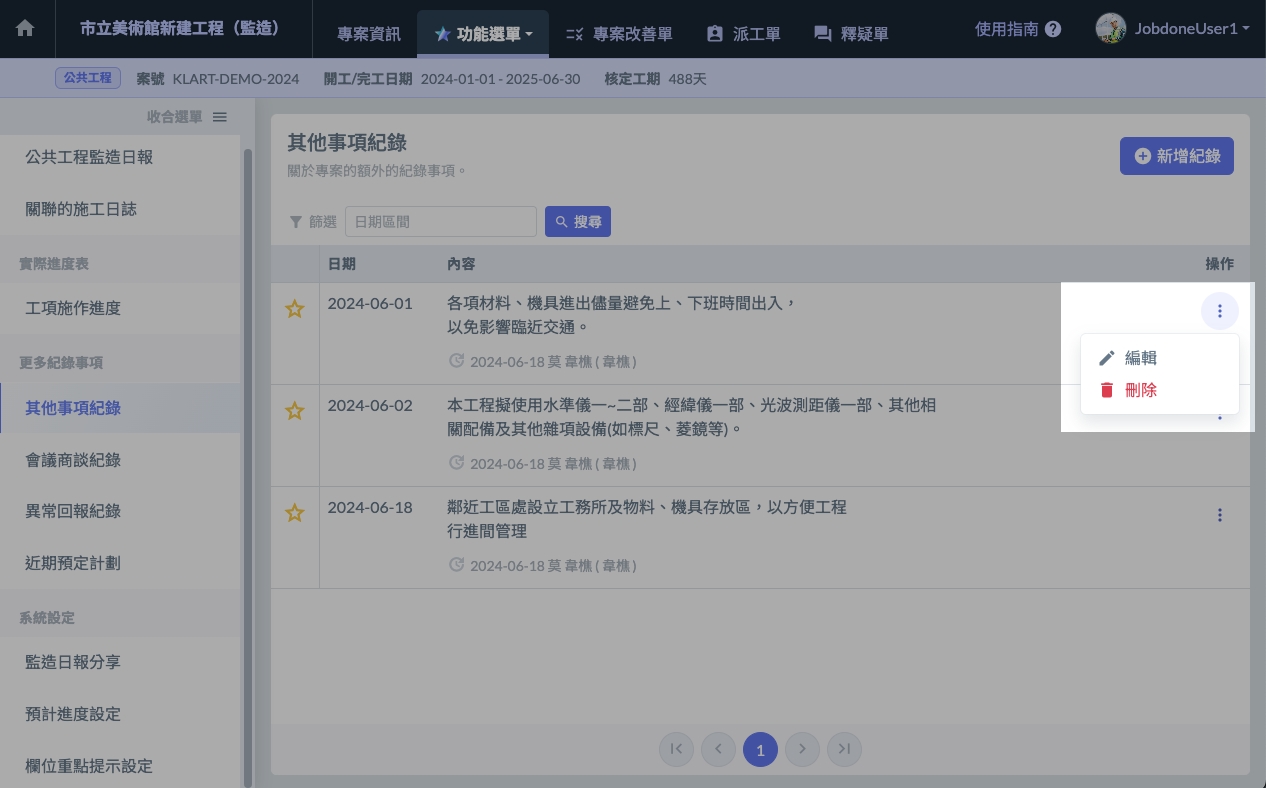Jump to the first page of results
The image size is (1266, 788).
[x=676, y=749]
